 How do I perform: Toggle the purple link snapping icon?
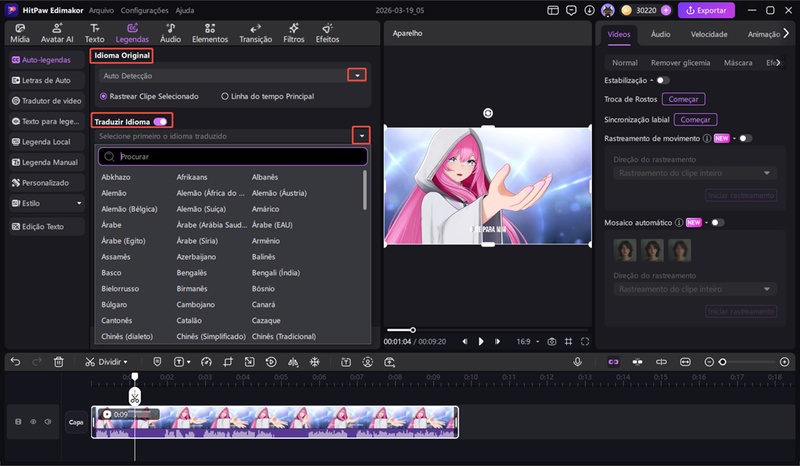(613, 362)
